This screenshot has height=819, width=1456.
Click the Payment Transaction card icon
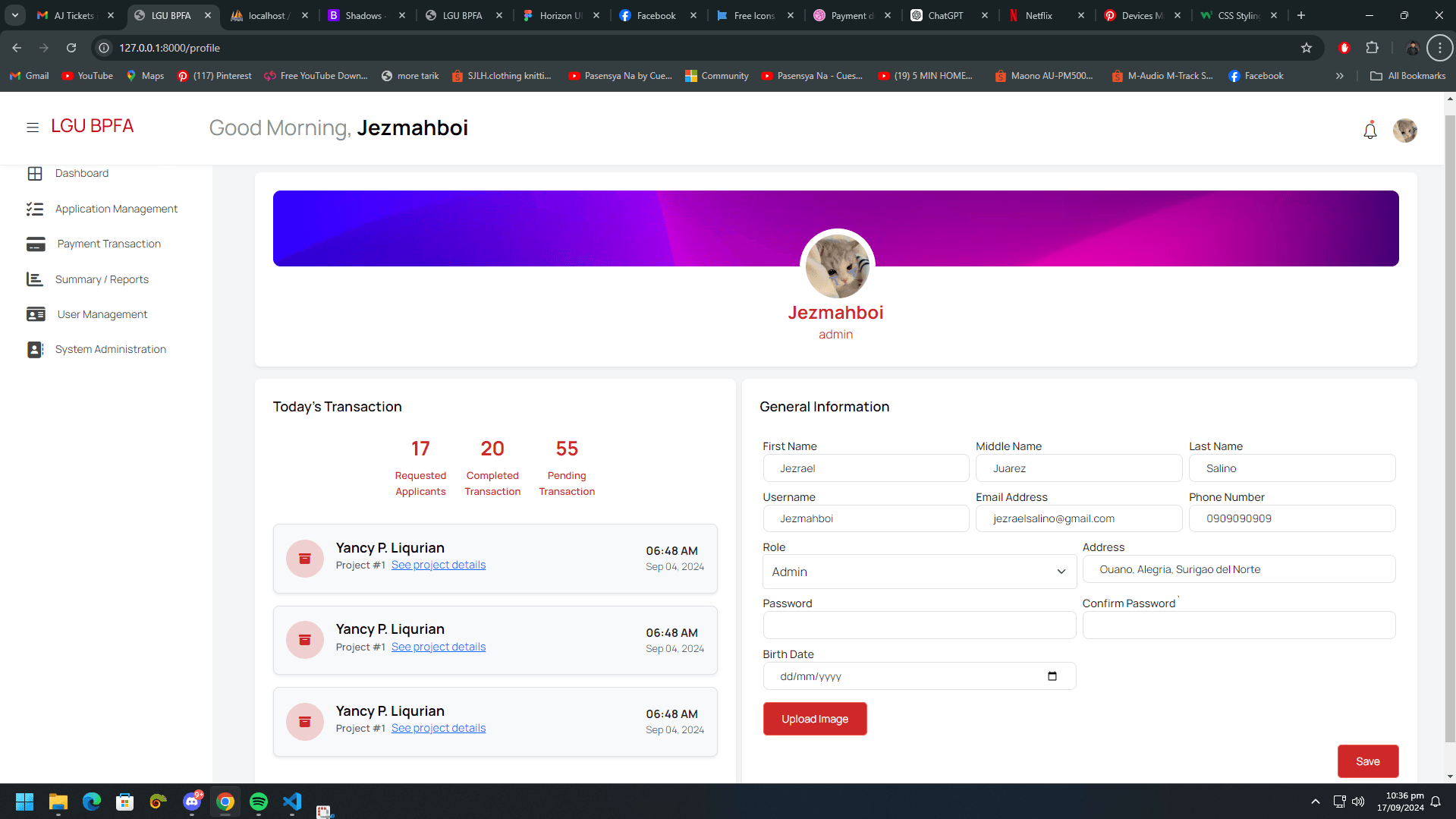click(36, 244)
